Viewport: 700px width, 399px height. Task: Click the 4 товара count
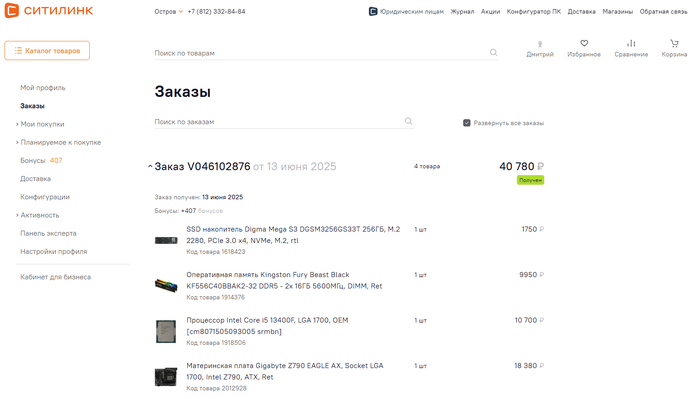tap(427, 166)
